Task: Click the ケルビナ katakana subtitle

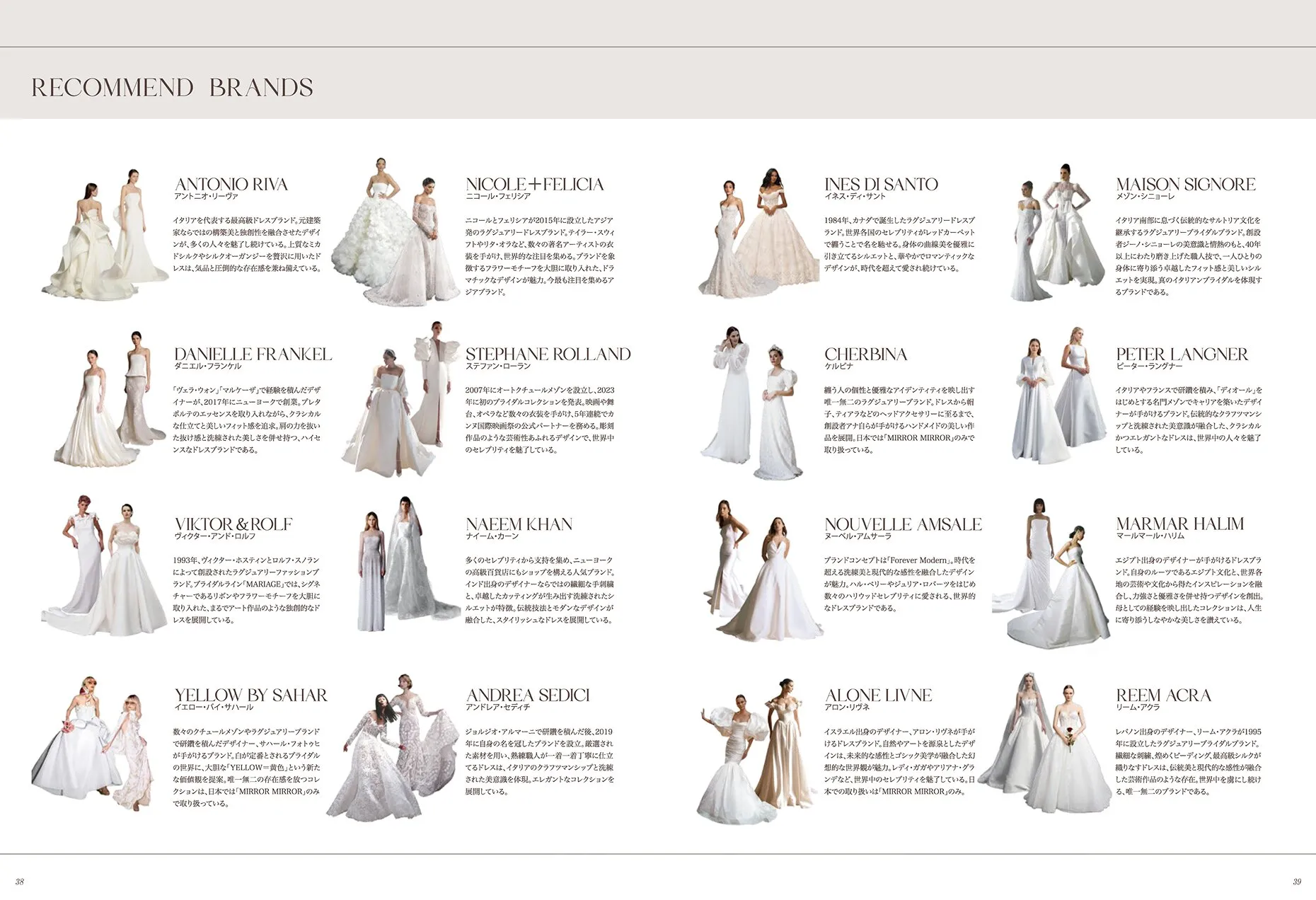Action: pyautogui.click(x=838, y=366)
